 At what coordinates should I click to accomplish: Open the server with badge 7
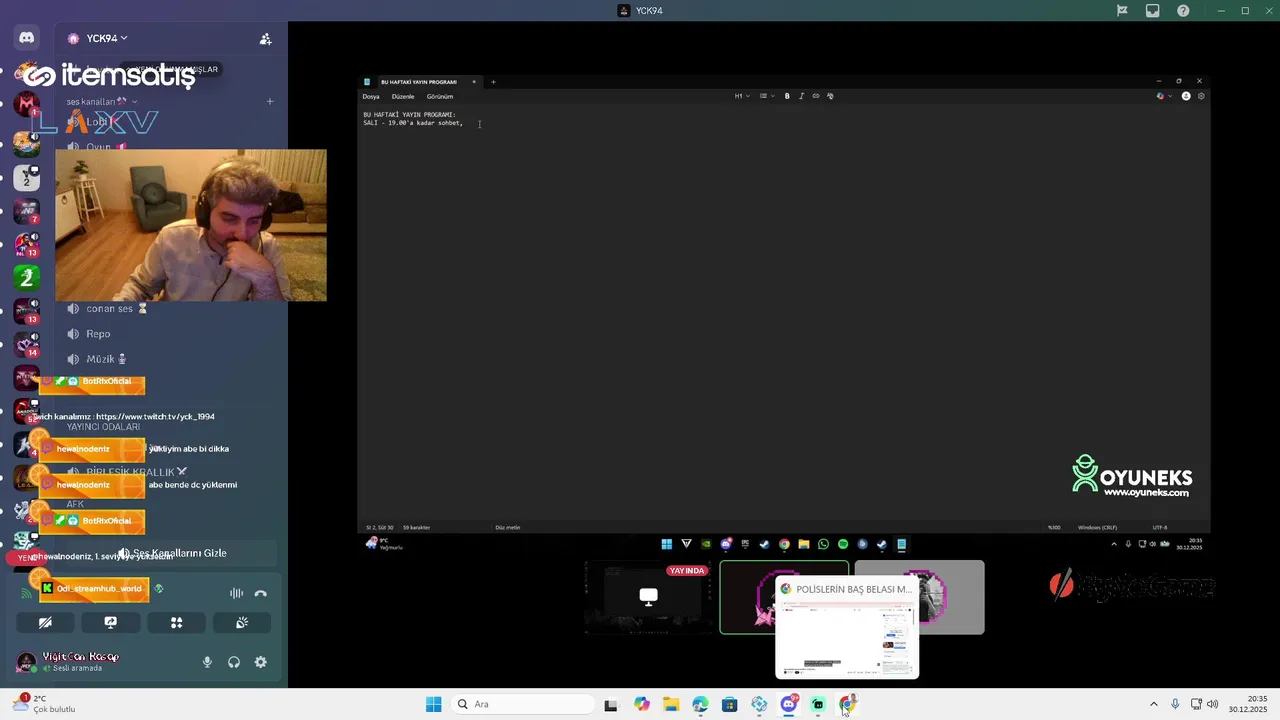[27, 211]
